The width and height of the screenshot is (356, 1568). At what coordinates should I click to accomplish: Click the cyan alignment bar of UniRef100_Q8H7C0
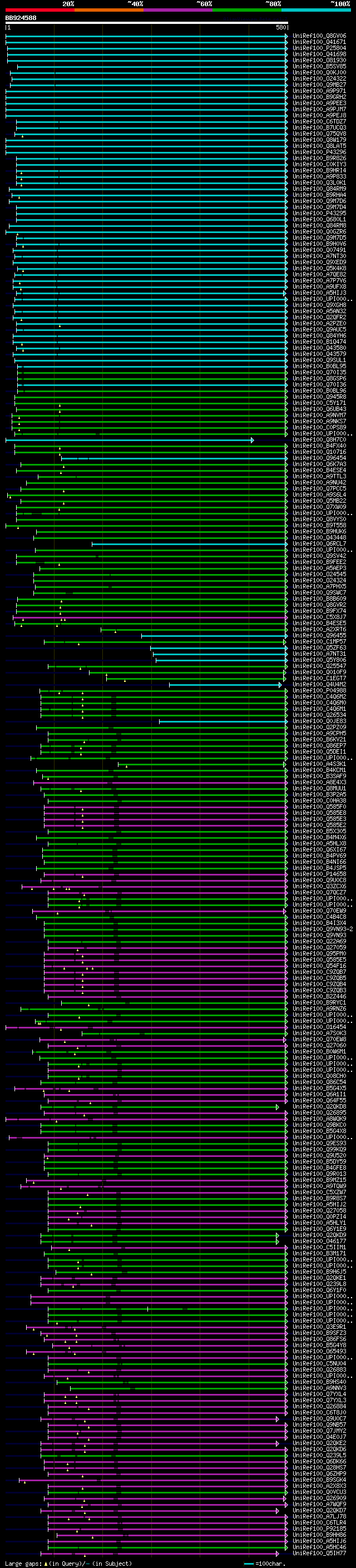point(130,439)
